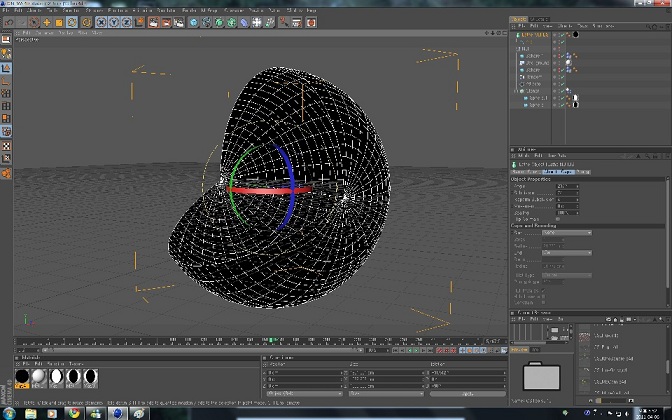
Task: Click the sphere tag on the Sky row
Action: (x=569, y=63)
